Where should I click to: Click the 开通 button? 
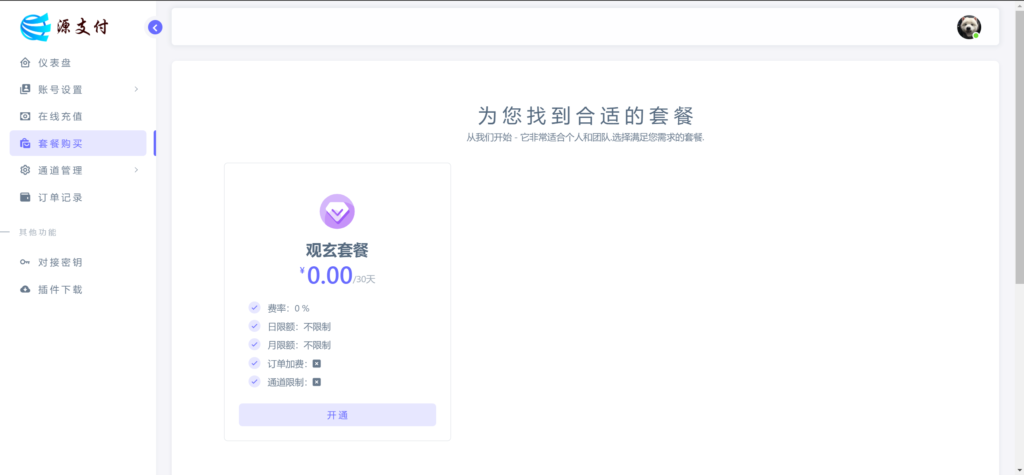337,415
